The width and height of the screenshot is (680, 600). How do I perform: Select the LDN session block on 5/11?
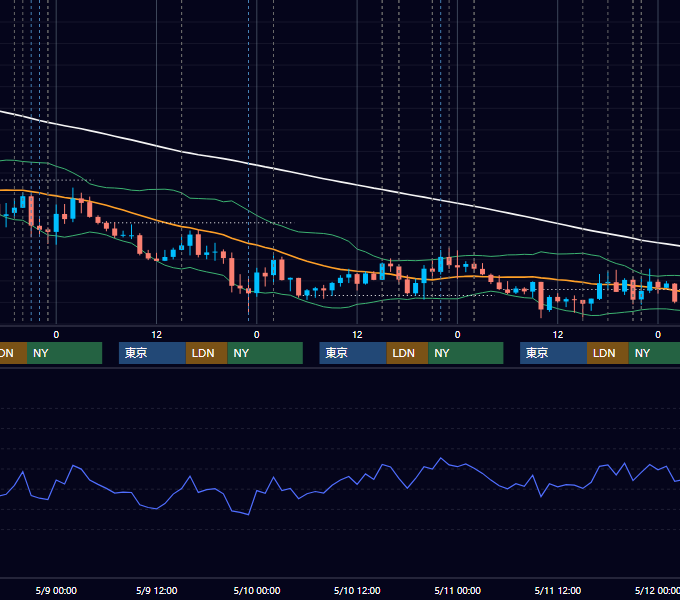[608, 353]
